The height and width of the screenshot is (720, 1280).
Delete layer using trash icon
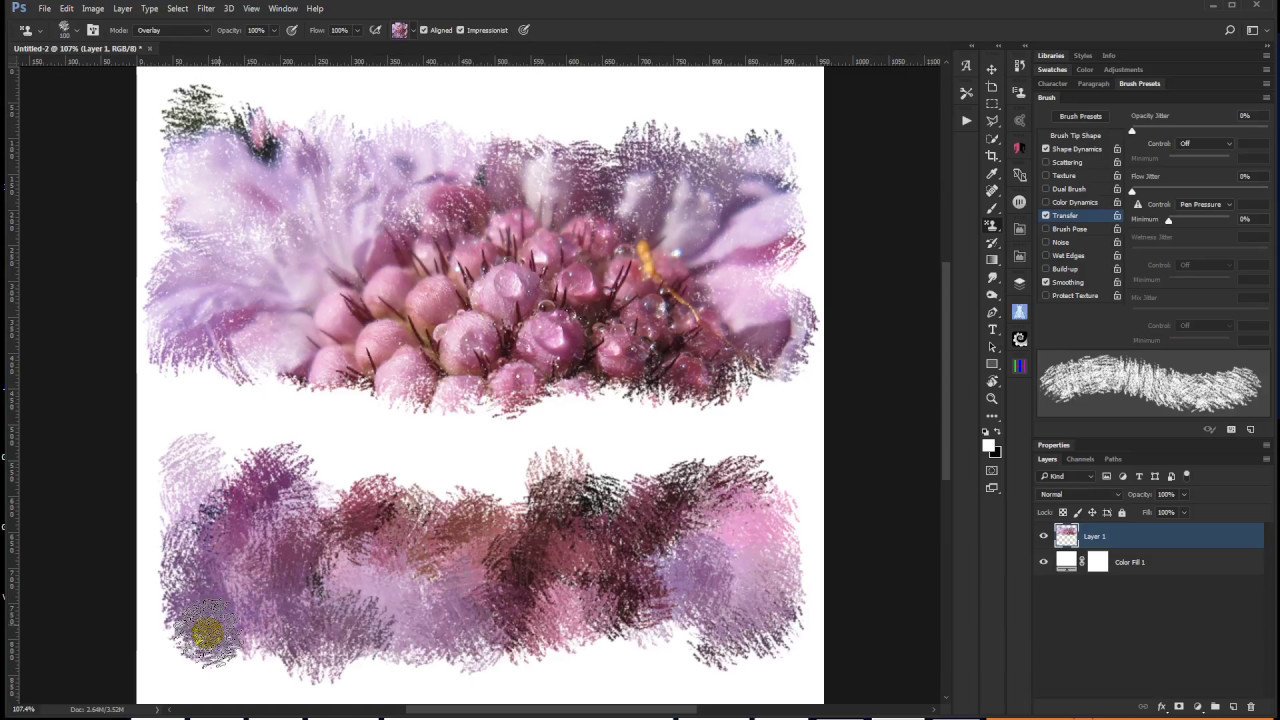tap(1250, 707)
